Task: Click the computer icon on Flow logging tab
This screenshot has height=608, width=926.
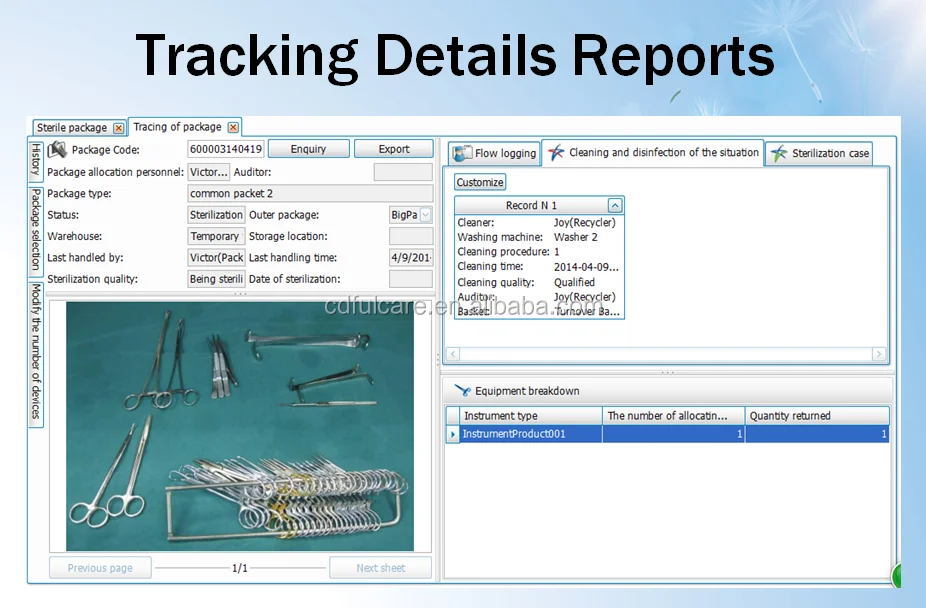Action: tap(463, 153)
